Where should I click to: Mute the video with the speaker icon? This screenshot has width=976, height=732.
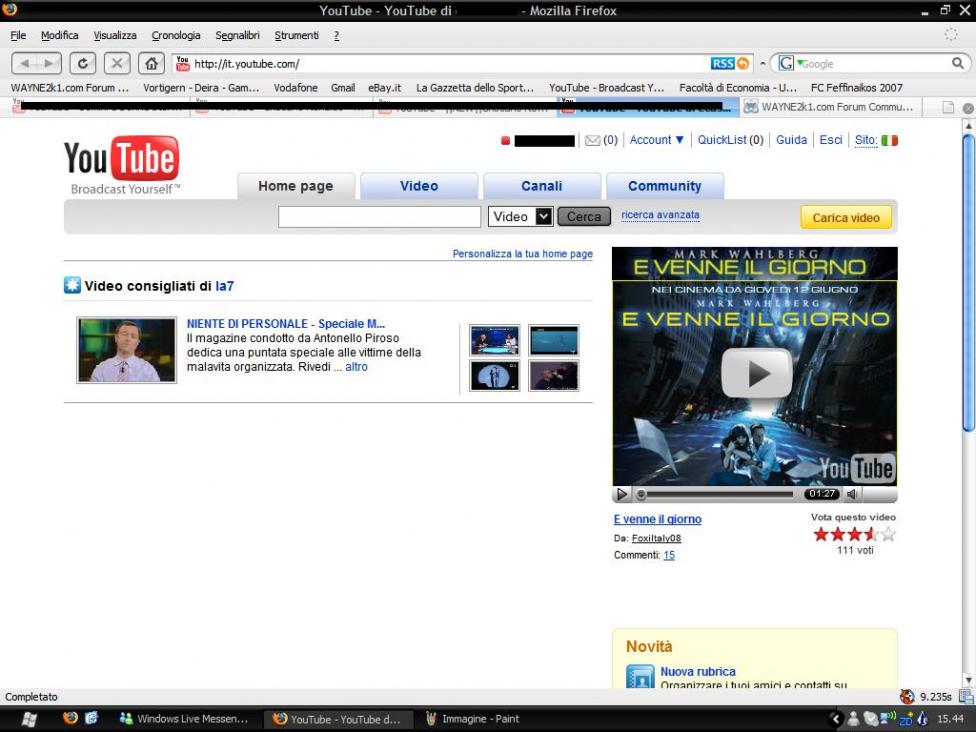click(x=853, y=494)
